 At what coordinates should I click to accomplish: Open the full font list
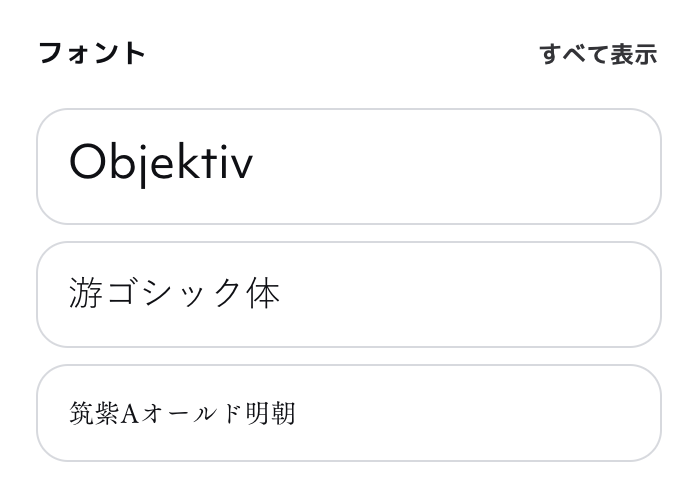(597, 54)
